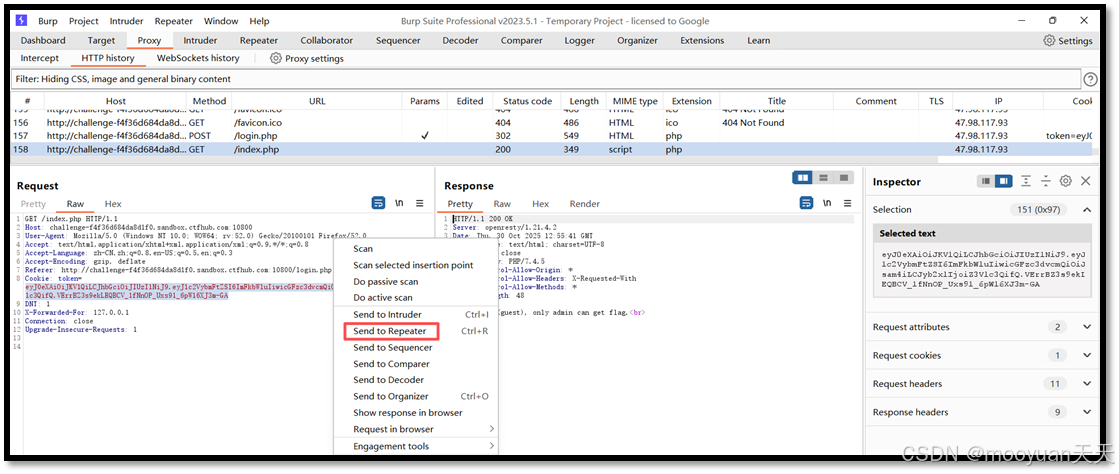The height and width of the screenshot is (474, 1119).
Task: Open Engagement tools submenu
Action: point(416,446)
